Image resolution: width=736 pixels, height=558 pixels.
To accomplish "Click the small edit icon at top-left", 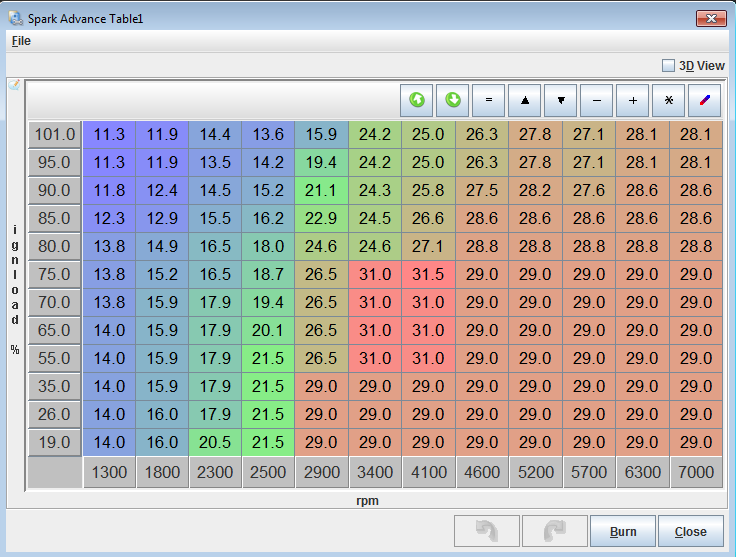I will pos(14,85).
